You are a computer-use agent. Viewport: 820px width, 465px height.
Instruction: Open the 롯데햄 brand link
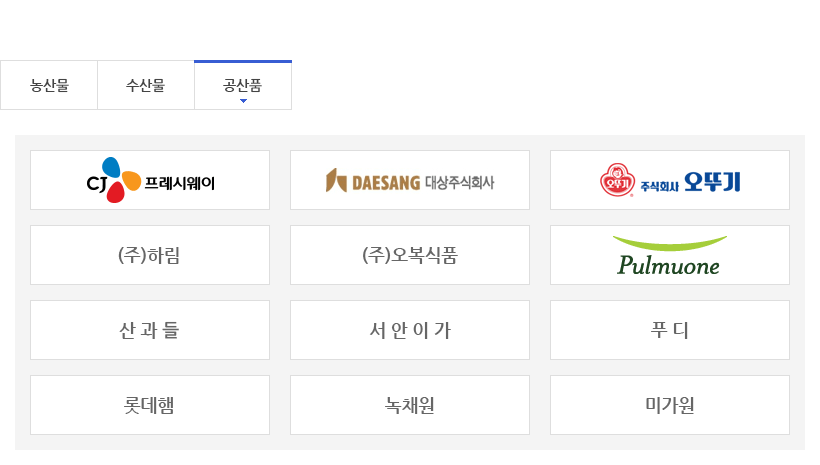pos(150,405)
